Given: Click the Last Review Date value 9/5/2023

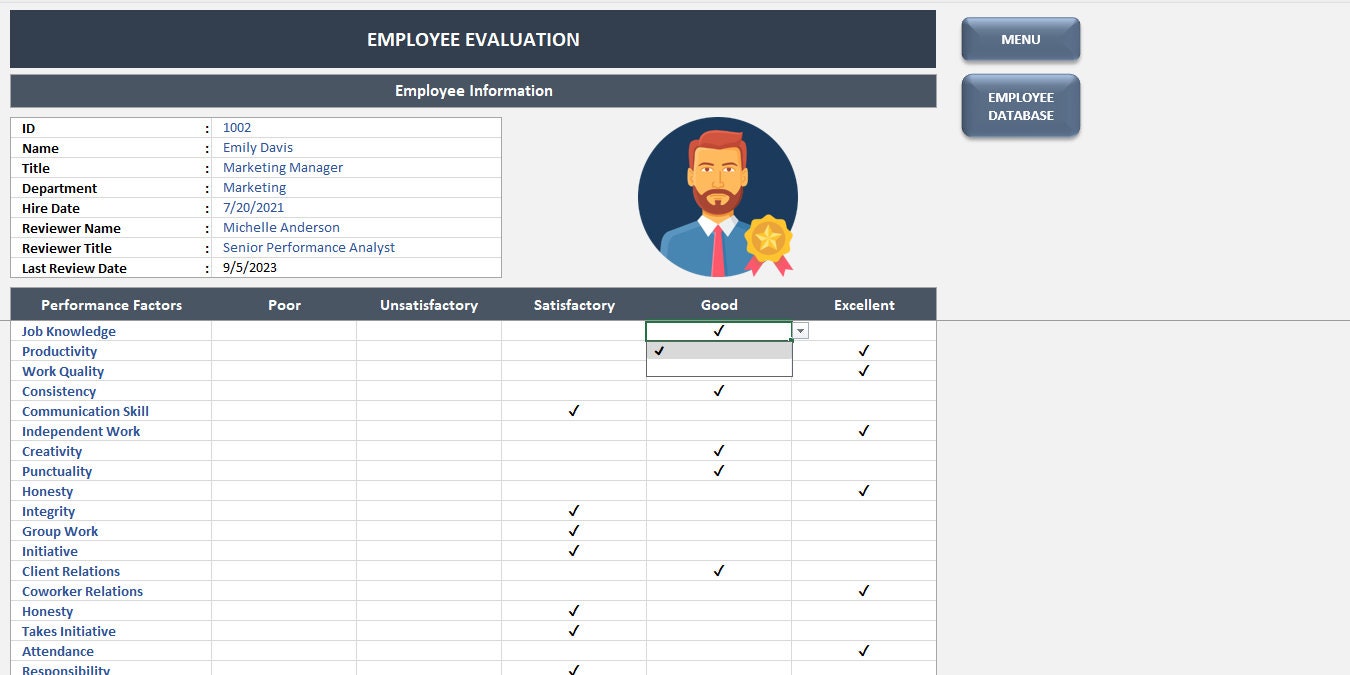Looking at the screenshot, I should [251, 267].
